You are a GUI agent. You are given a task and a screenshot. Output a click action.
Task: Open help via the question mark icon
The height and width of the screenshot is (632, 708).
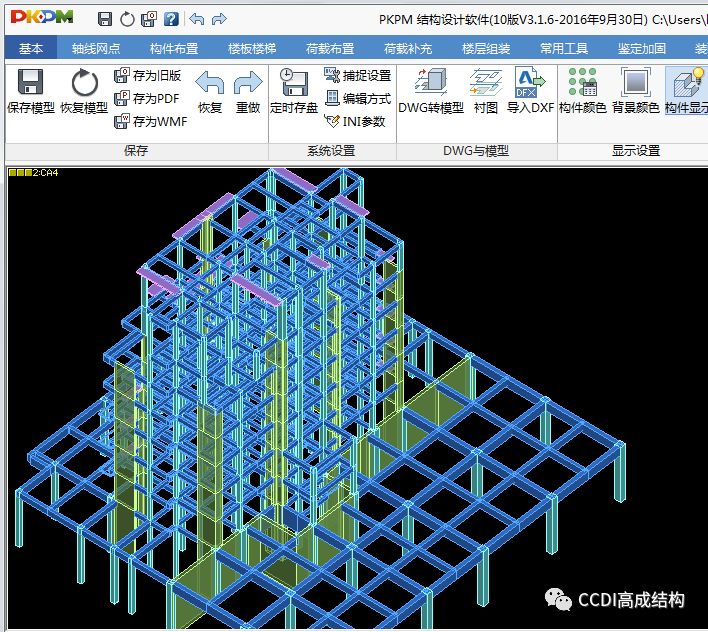[171, 19]
